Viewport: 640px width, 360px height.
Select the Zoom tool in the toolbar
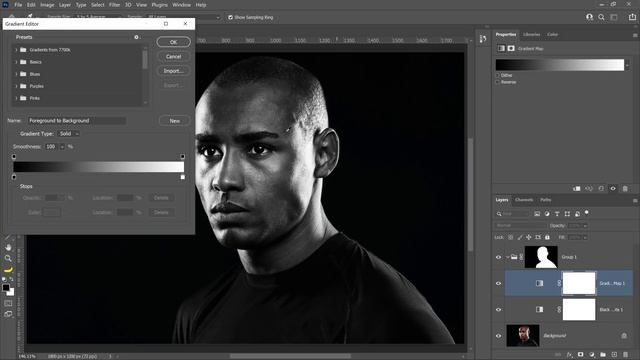pos(8,258)
